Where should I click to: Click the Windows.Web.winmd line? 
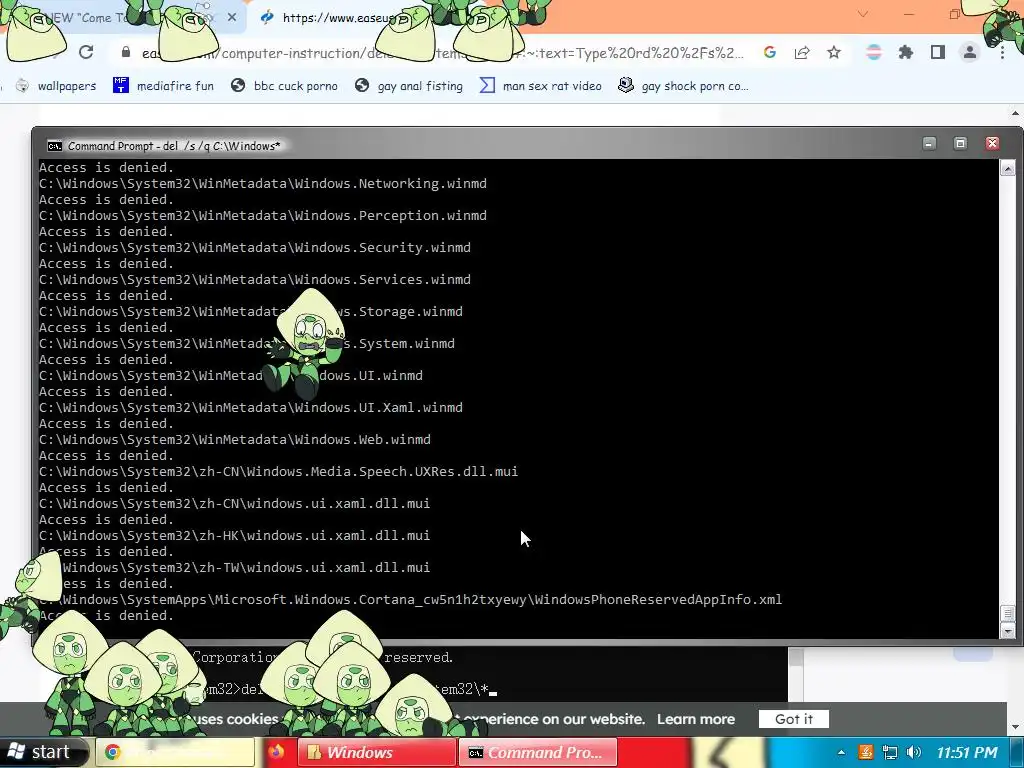coord(234,440)
